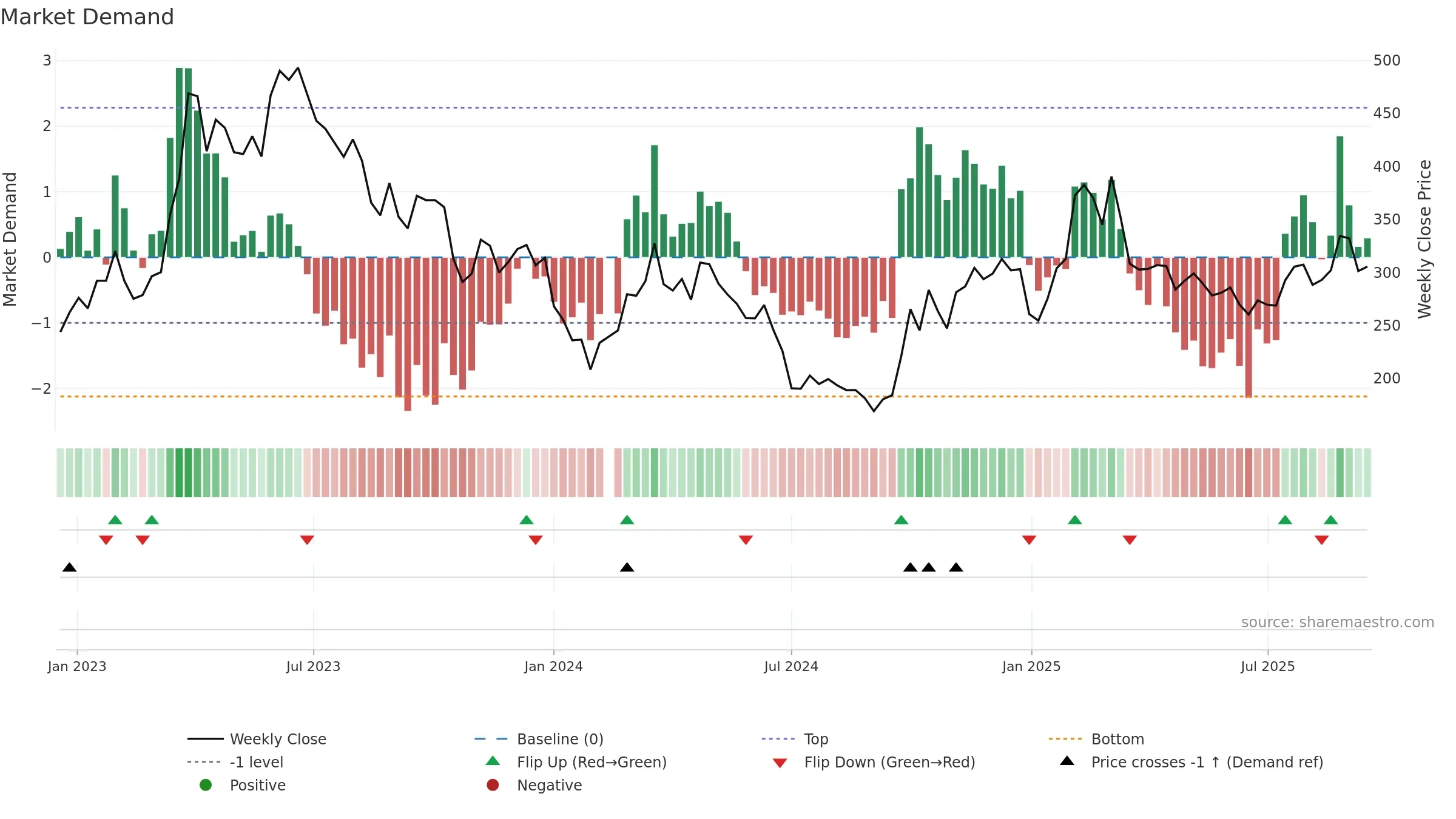Click red Flip Down triangle in legend
The image size is (1456, 819).
[780, 763]
